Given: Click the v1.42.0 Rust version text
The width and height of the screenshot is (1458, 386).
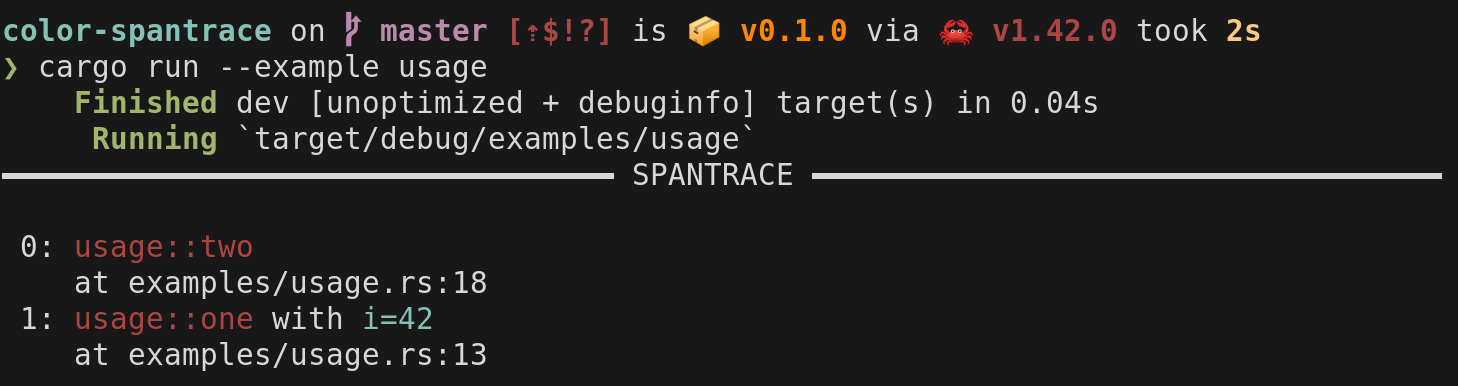Looking at the screenshot, I should [x=1055, y=31].
